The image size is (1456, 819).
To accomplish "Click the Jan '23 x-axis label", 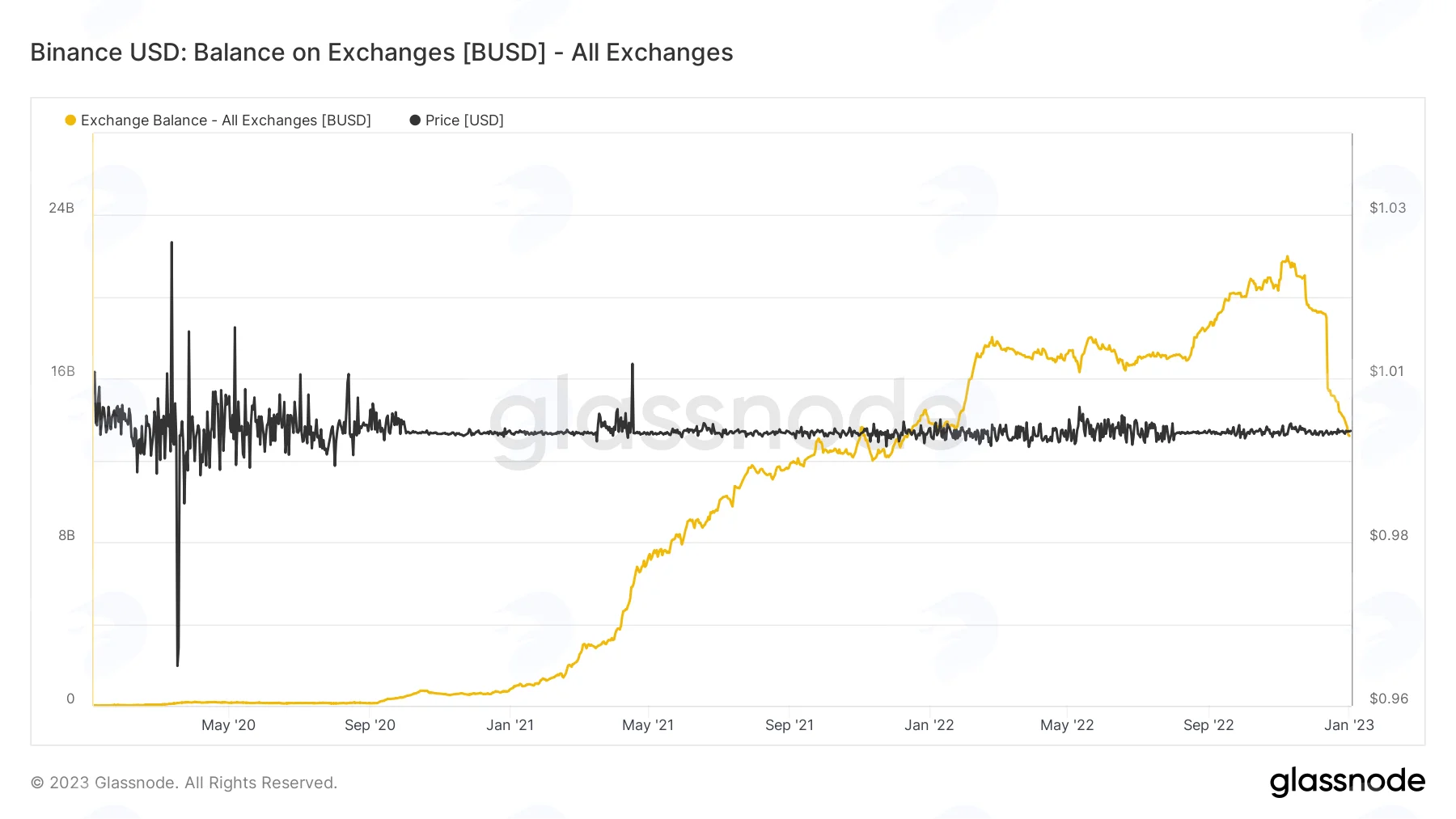I will 1349,725.
